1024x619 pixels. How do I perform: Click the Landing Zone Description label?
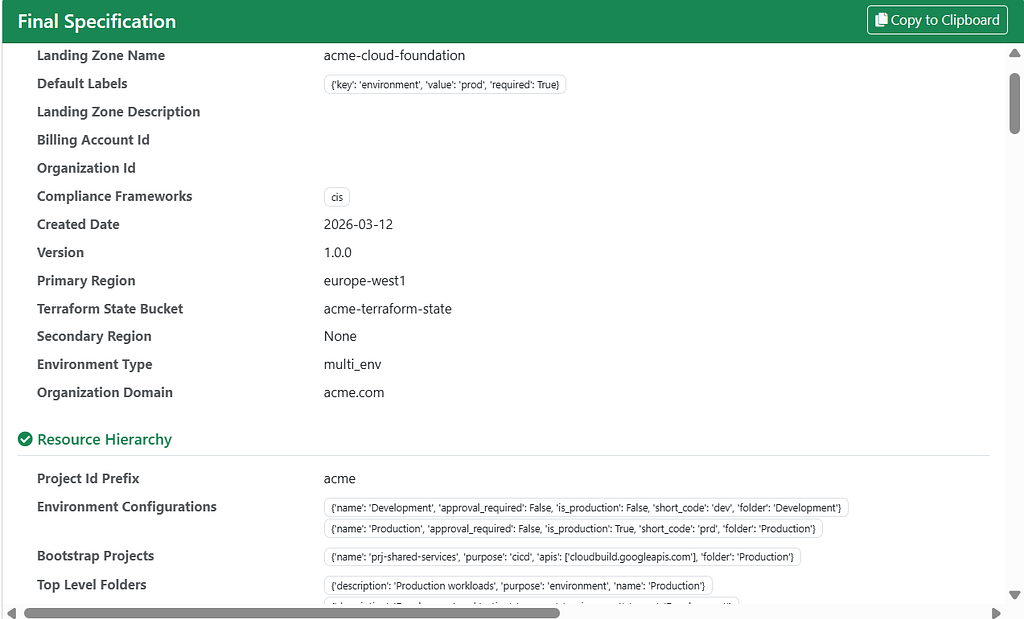[x=118, y=112]
